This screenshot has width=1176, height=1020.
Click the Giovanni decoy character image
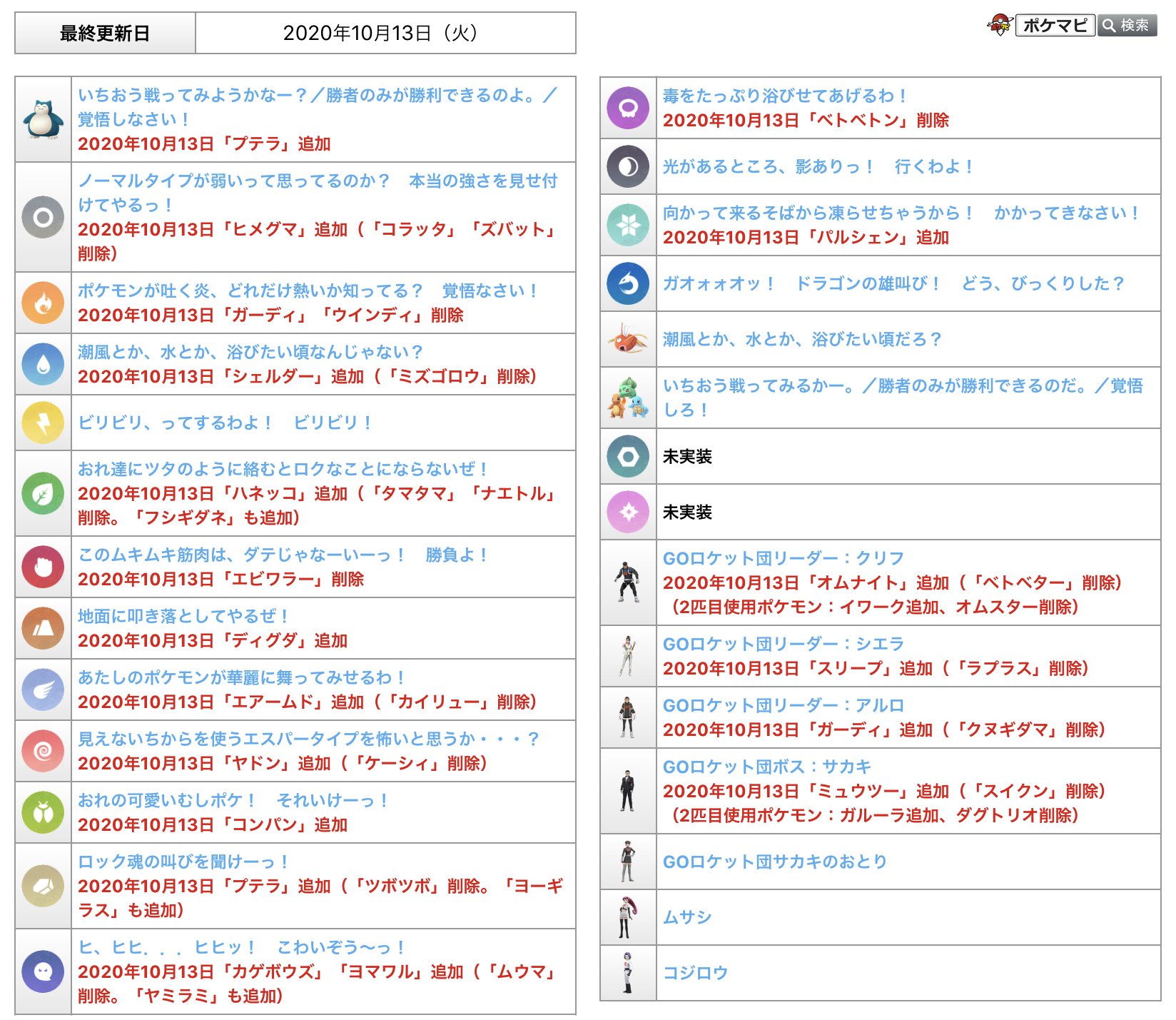(627, 862)
